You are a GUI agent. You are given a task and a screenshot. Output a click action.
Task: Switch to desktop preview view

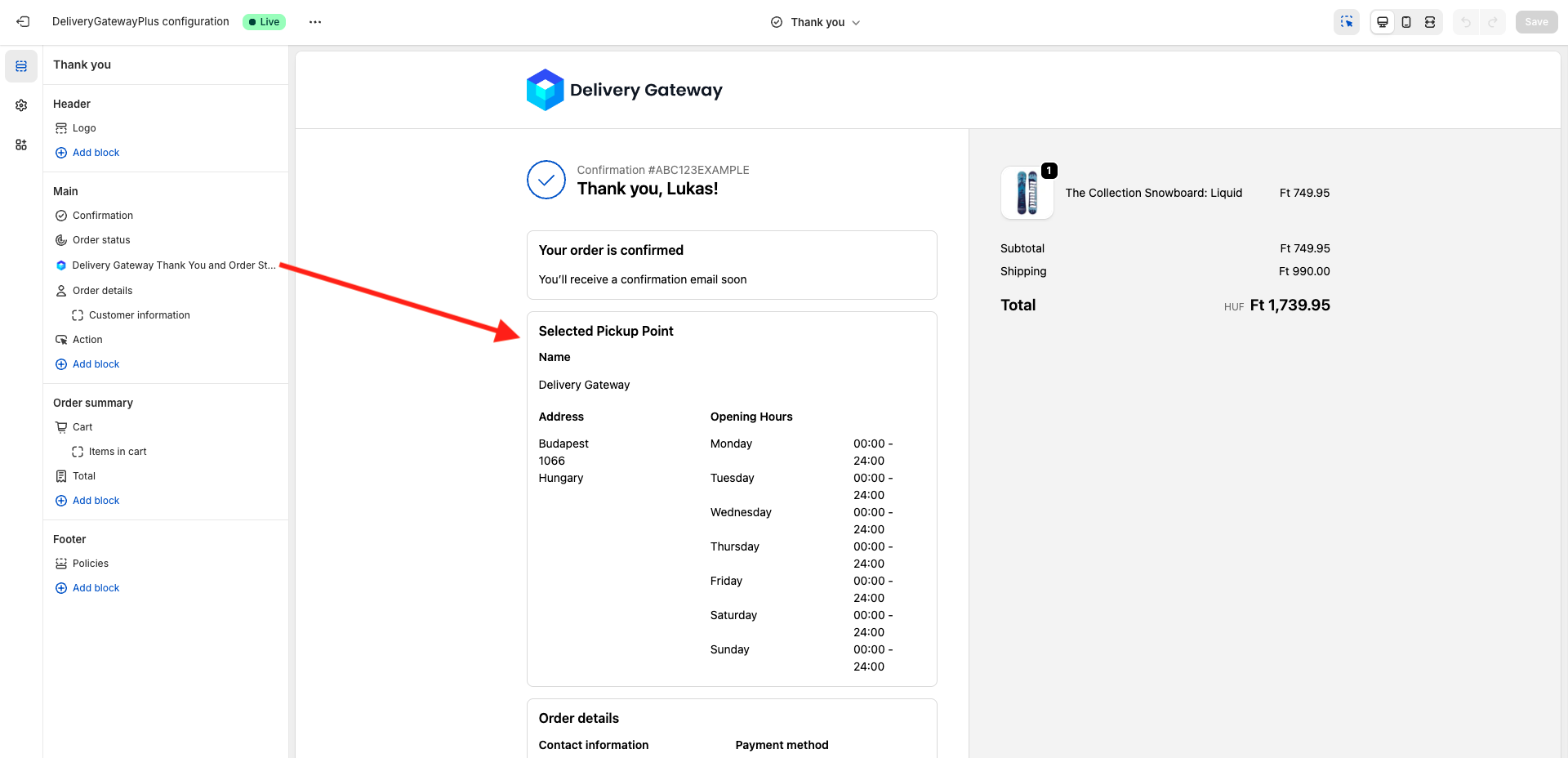coord(1383,22)
